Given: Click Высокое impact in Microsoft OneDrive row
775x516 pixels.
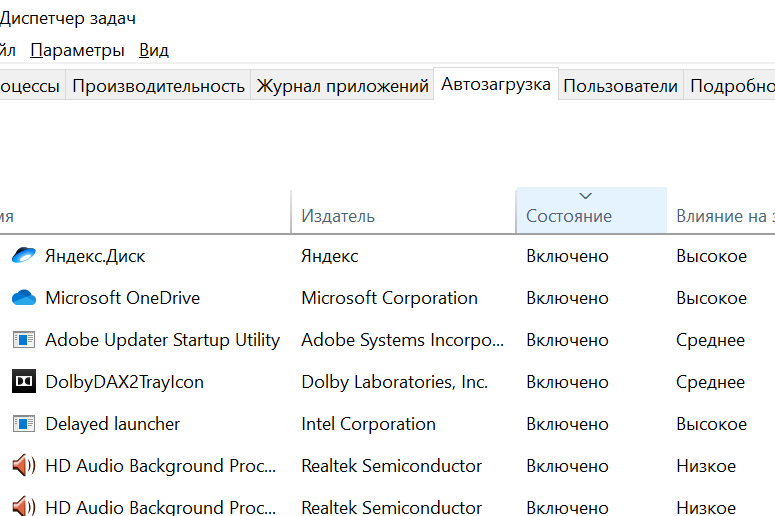Looking at the screenshot, I should [x=711, y=298].
